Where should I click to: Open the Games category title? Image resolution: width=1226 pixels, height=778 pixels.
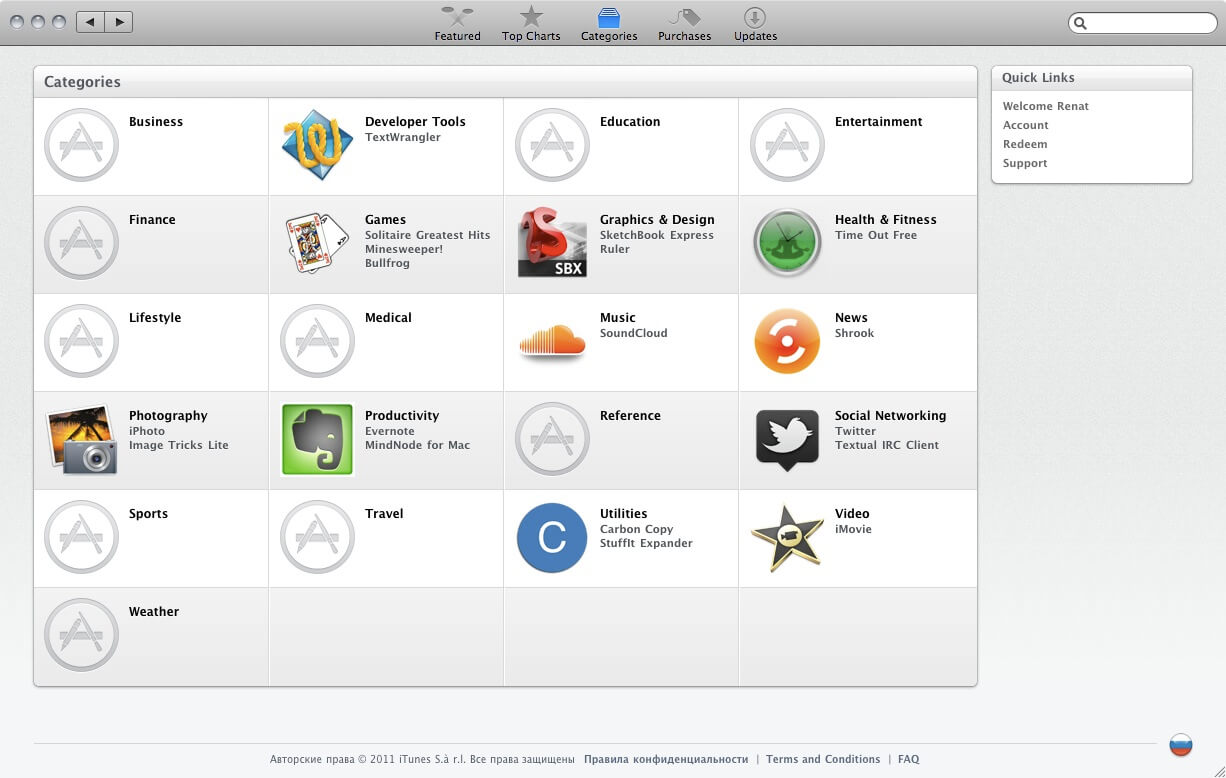pos(385,219)
